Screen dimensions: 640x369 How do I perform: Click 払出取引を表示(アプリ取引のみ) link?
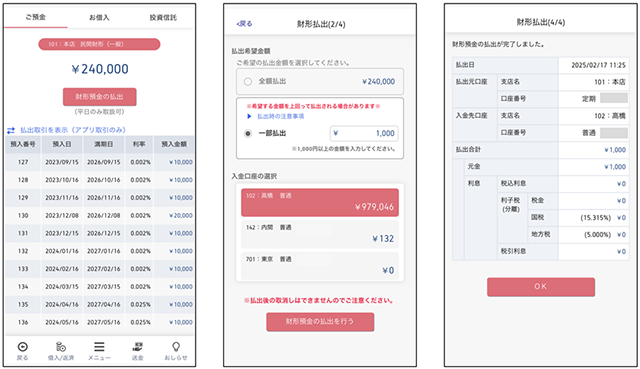[x=73, y=130]
